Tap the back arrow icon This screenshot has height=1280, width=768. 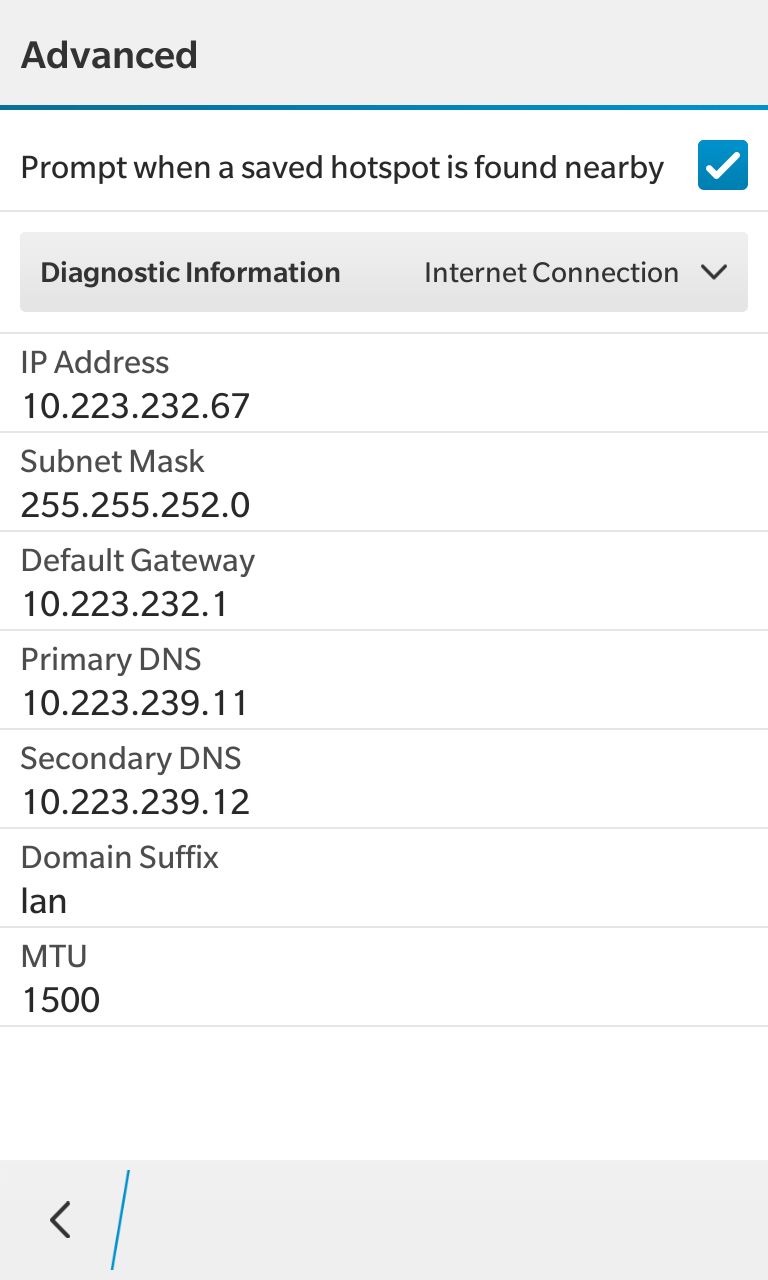[61, 1220]
